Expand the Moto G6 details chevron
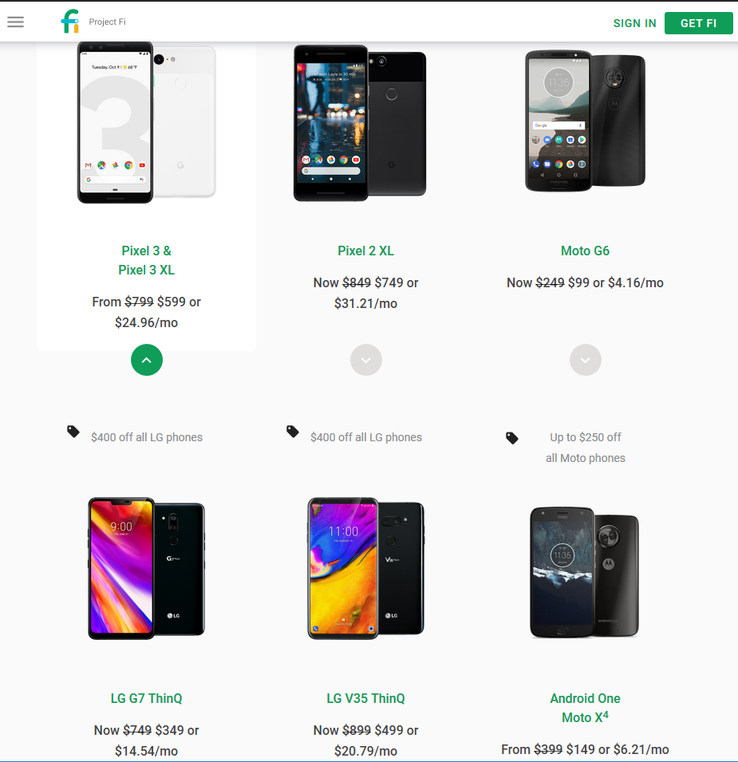This screenshot has width=738, height=762. (585, 360)
